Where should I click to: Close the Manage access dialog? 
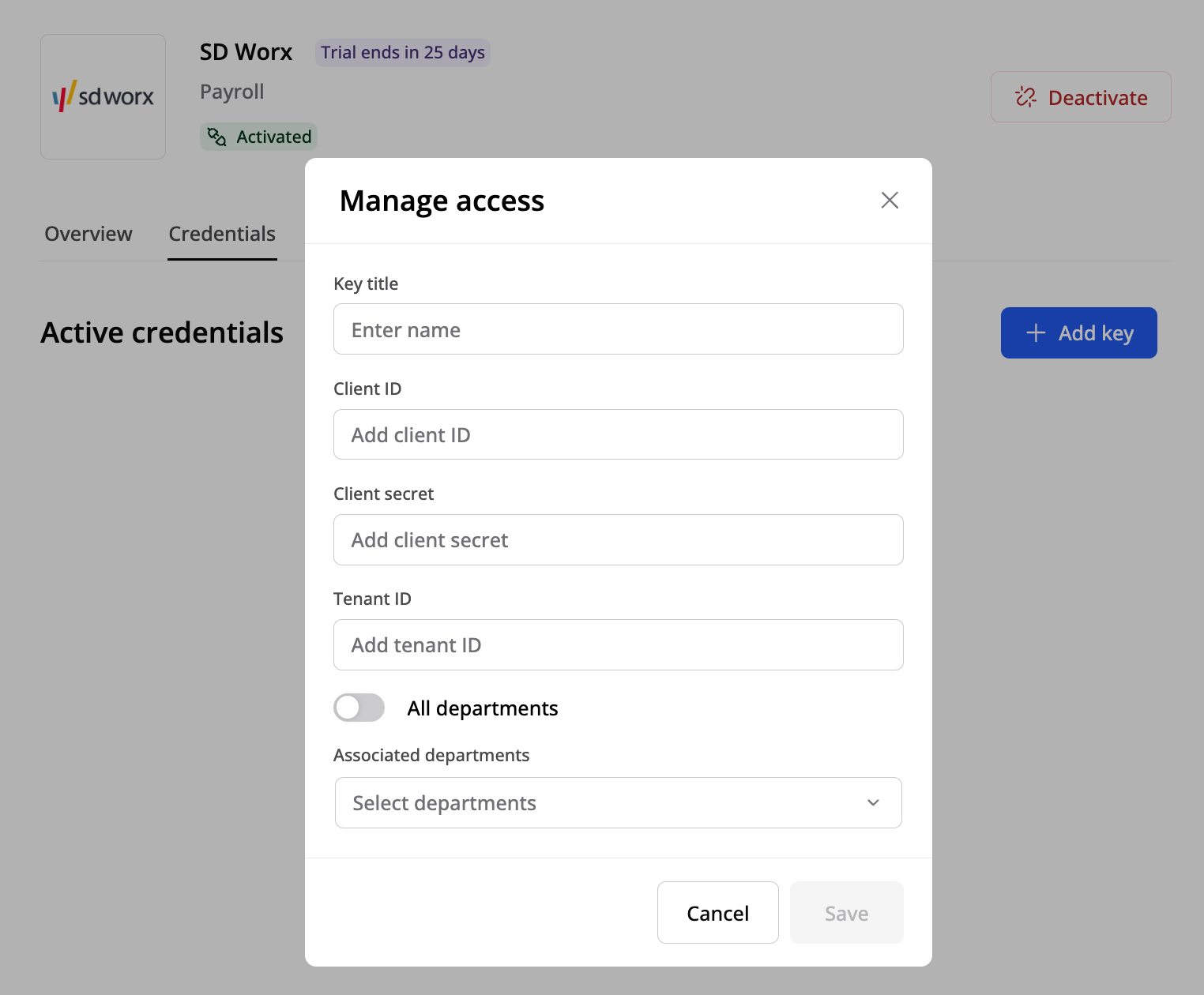[x=890, y=201]
